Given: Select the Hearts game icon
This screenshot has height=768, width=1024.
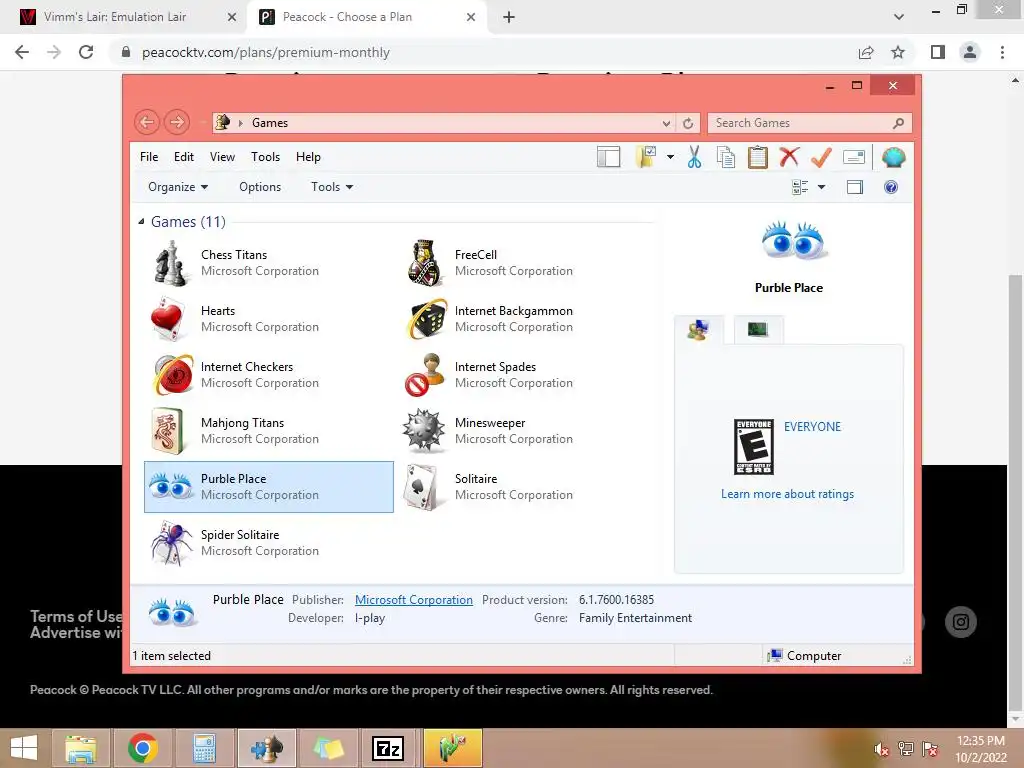Looking at the screenshot, I should coord(170,319).
